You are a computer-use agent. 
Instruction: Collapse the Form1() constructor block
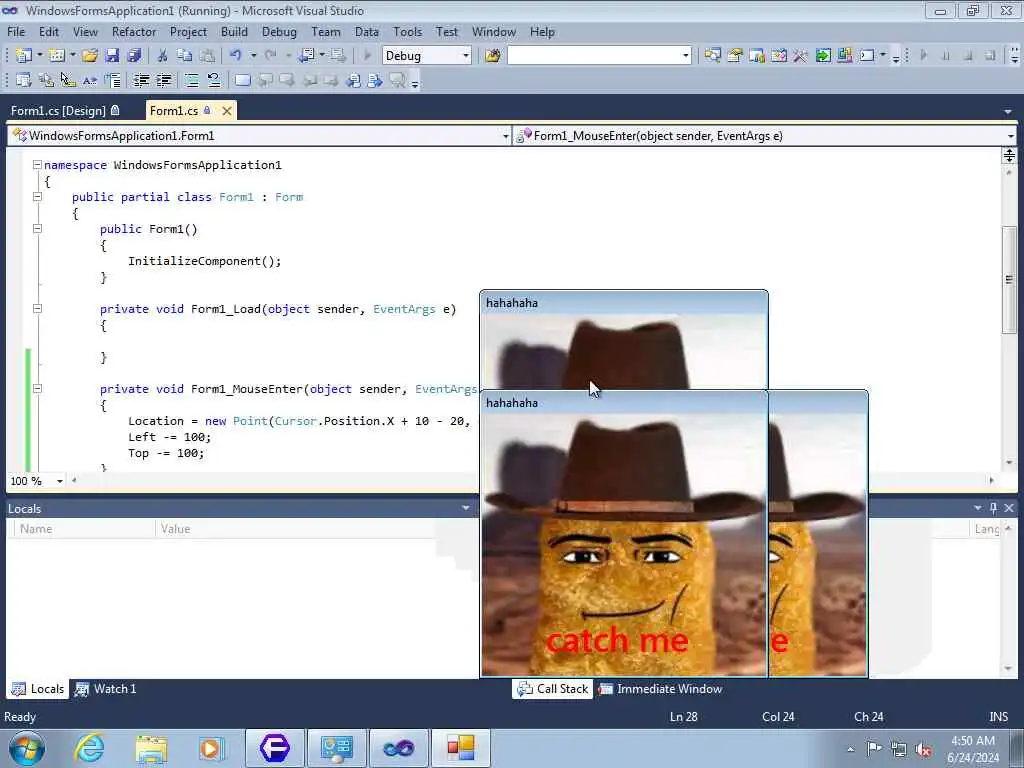[x=37, y=229]
